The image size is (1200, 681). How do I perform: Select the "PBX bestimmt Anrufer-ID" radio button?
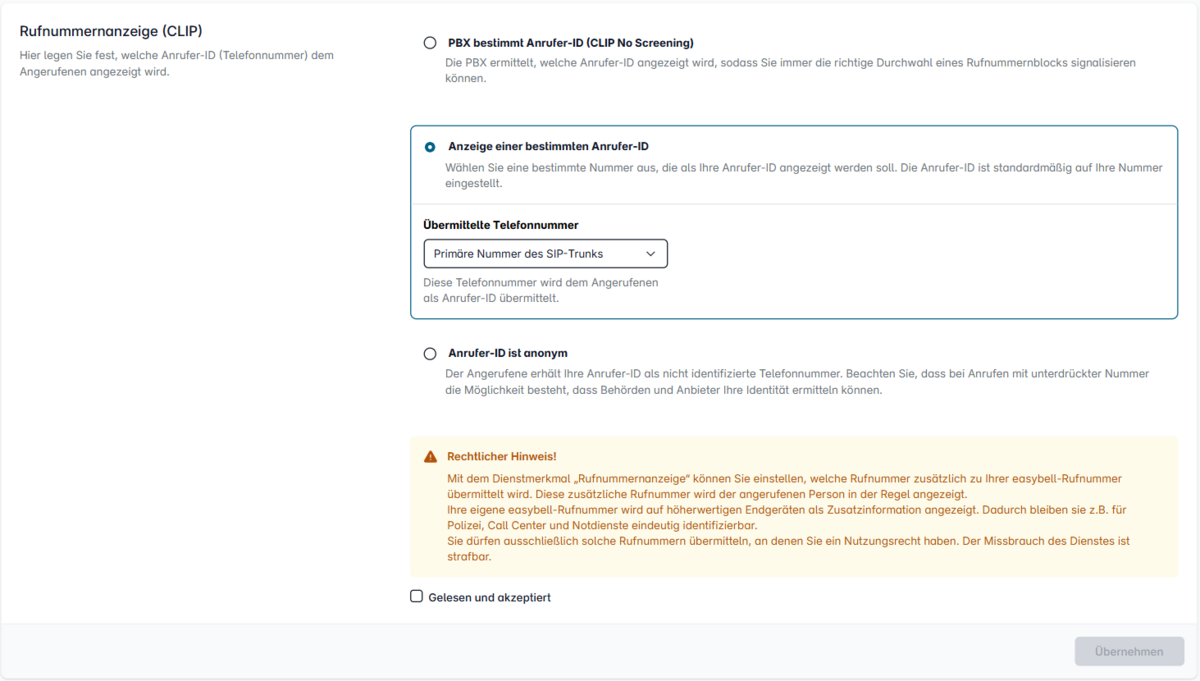tap(430, 43)
